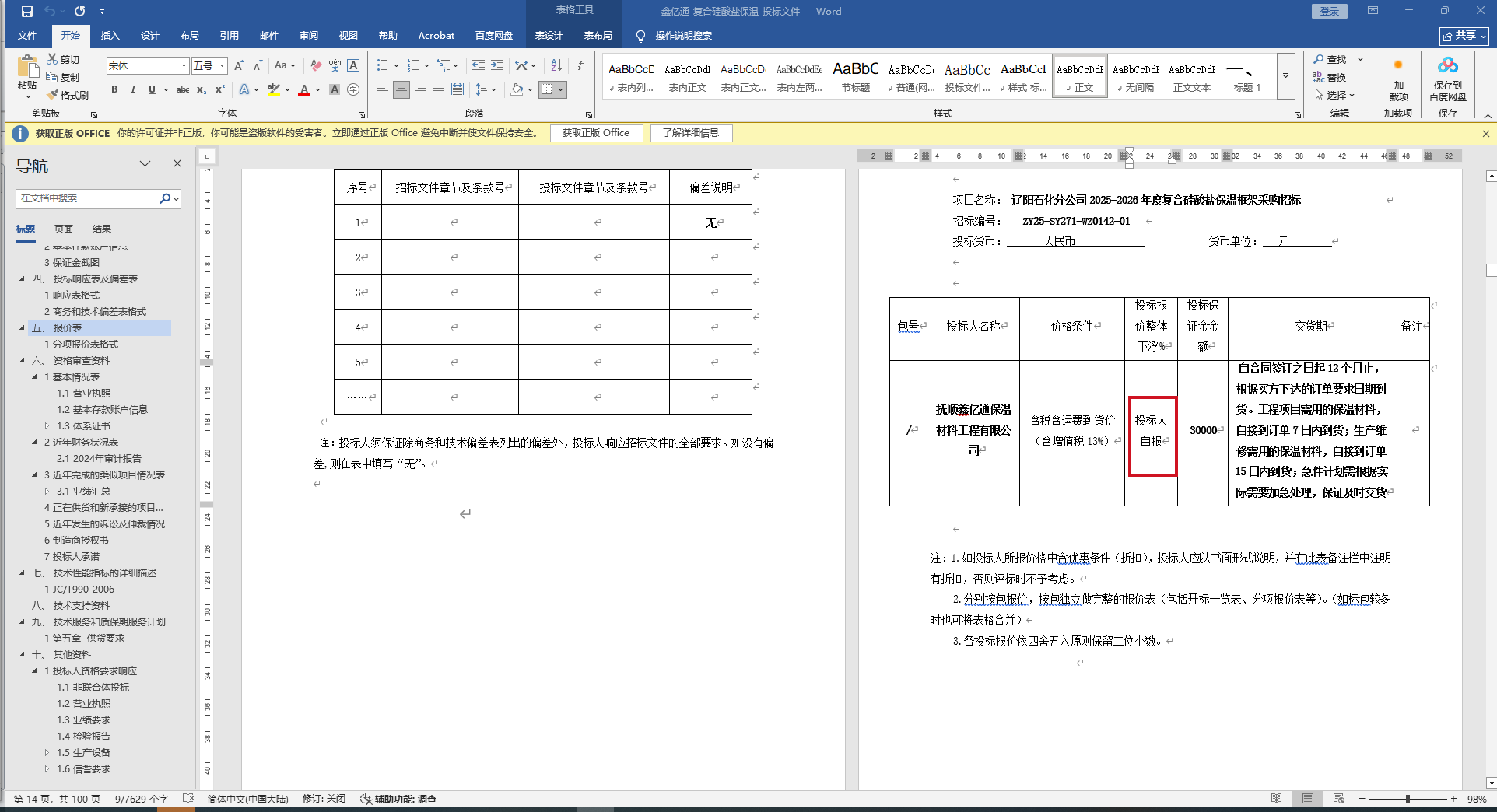
Task: Switch to Web Layout view in status bar
Action: click(x=1339, y=799)
